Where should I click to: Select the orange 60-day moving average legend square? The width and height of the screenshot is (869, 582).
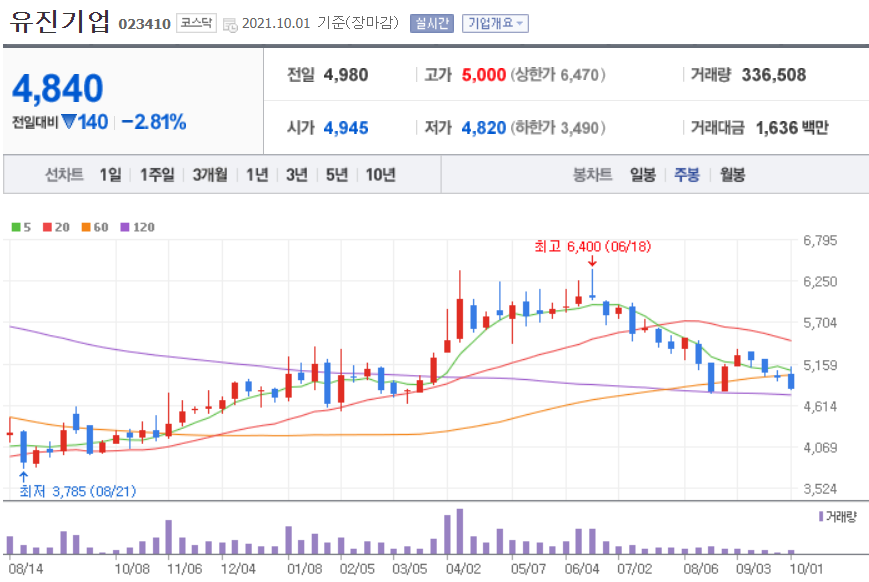coord(85,227)
